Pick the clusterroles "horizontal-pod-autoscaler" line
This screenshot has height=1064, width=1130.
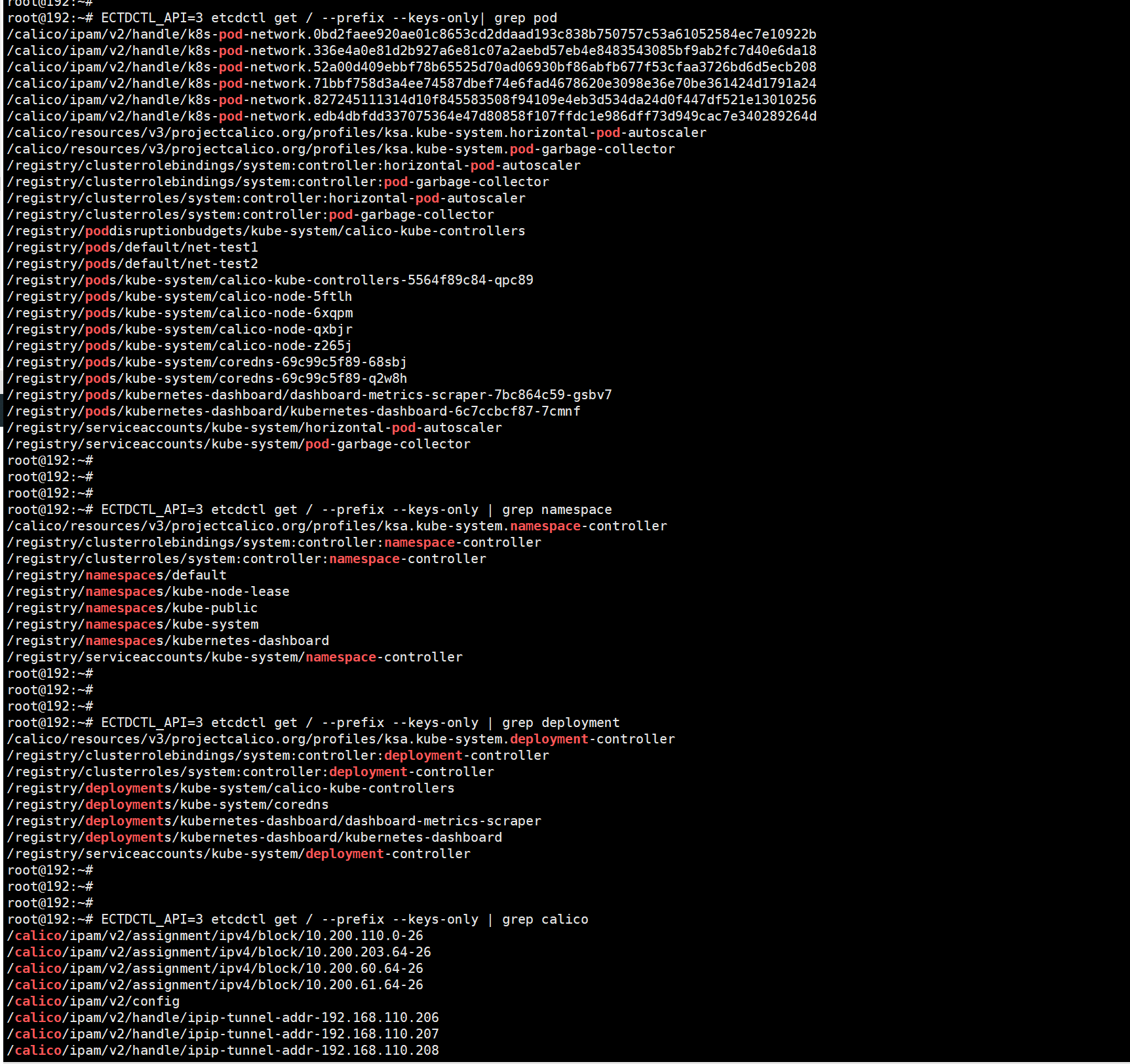266,198
